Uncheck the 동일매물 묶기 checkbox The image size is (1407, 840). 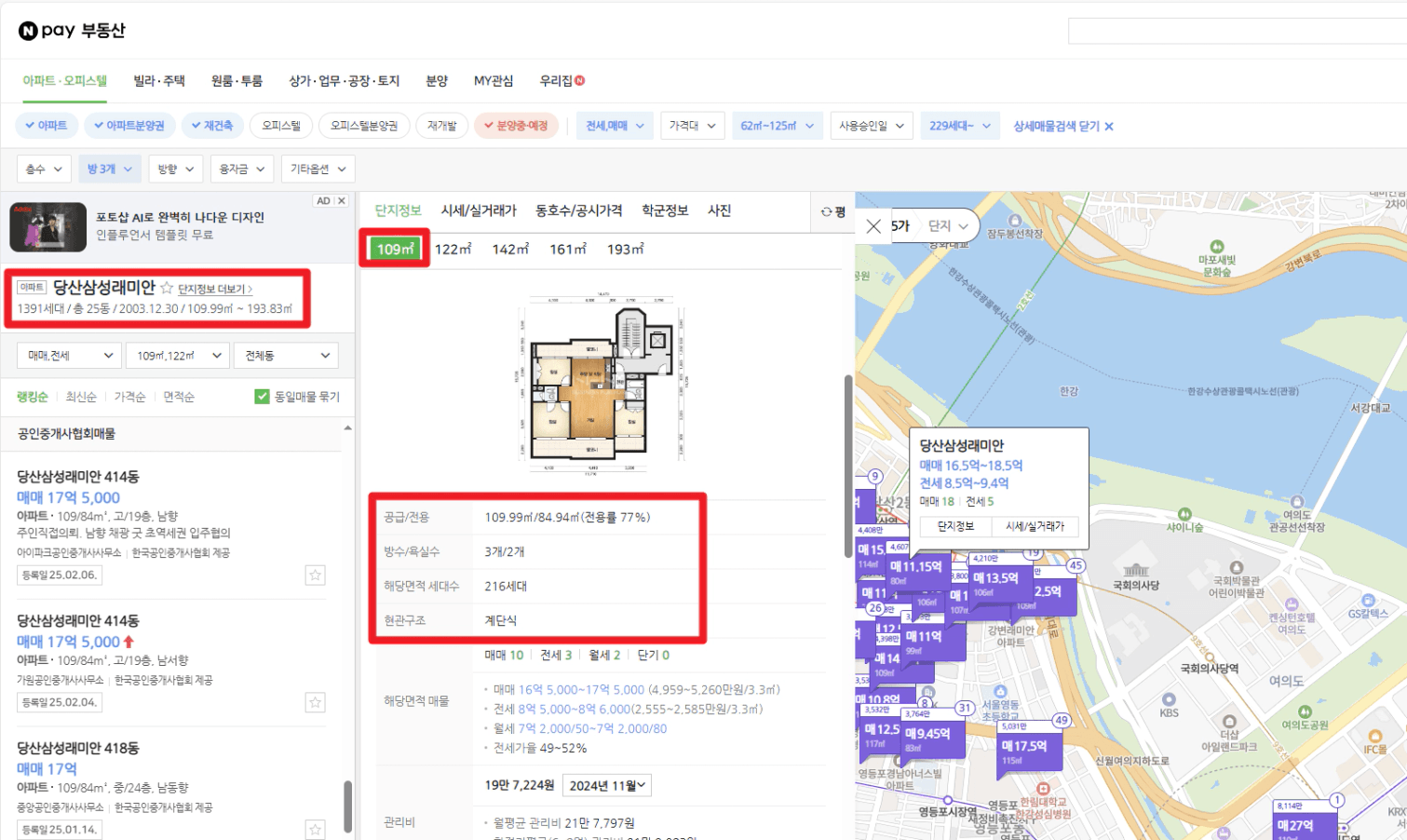[262, 397]
